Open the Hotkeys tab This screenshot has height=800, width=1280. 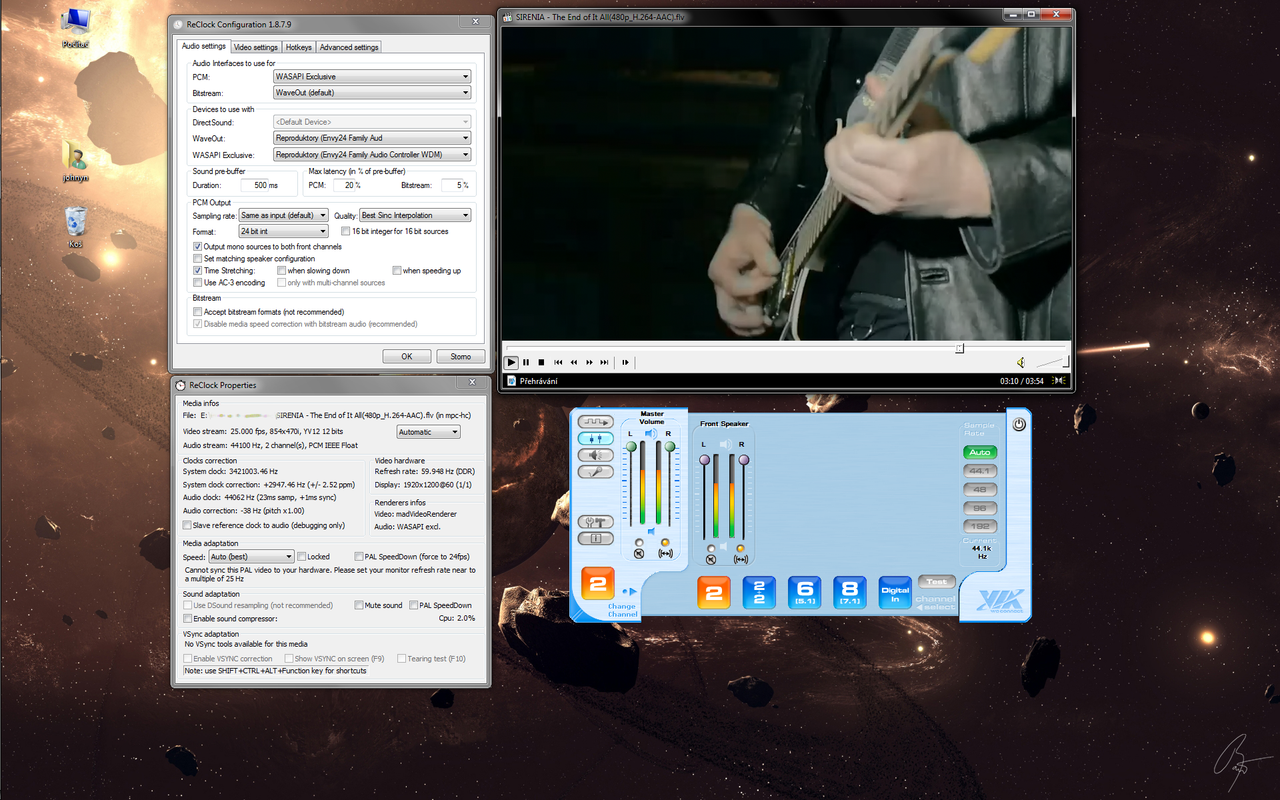[299, 47]
